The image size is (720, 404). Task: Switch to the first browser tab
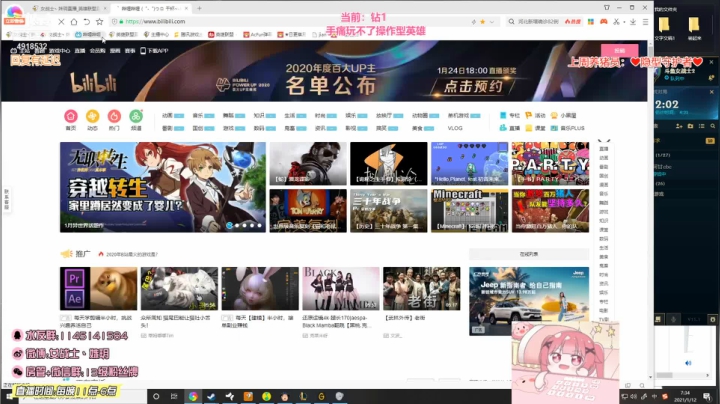69,8
